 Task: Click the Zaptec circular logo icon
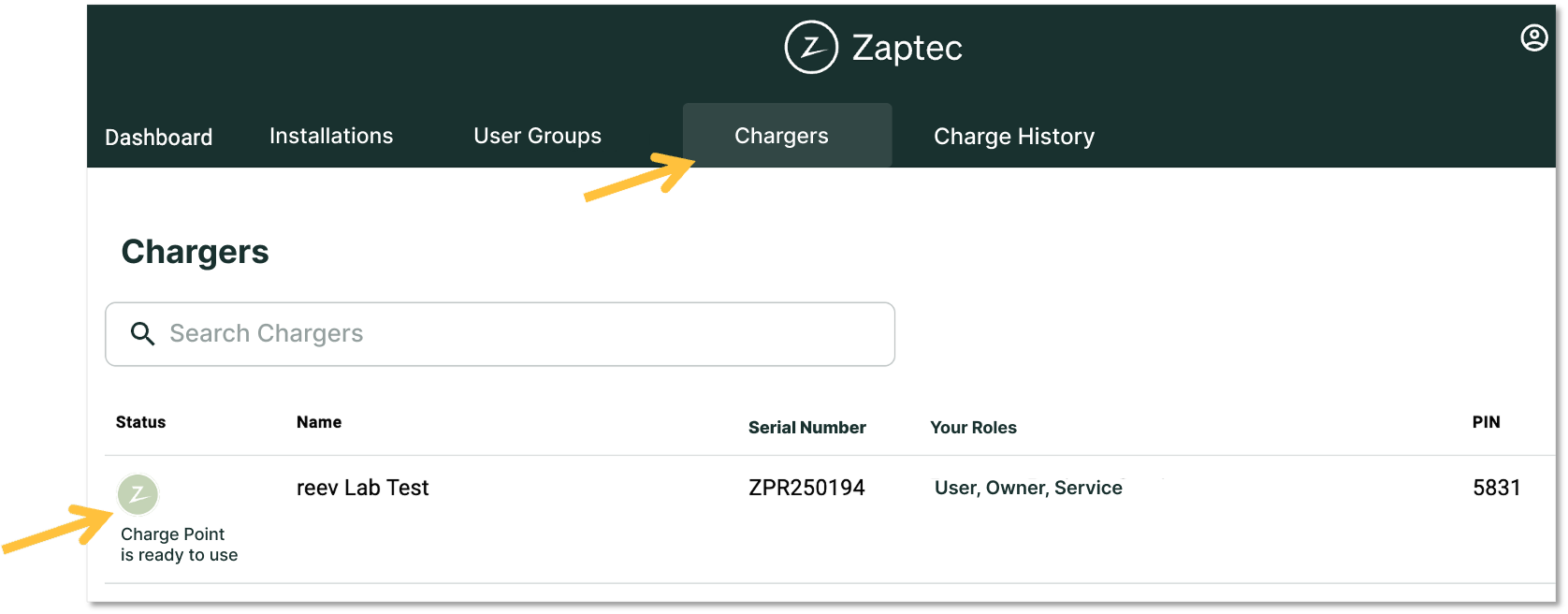[811, 47]
